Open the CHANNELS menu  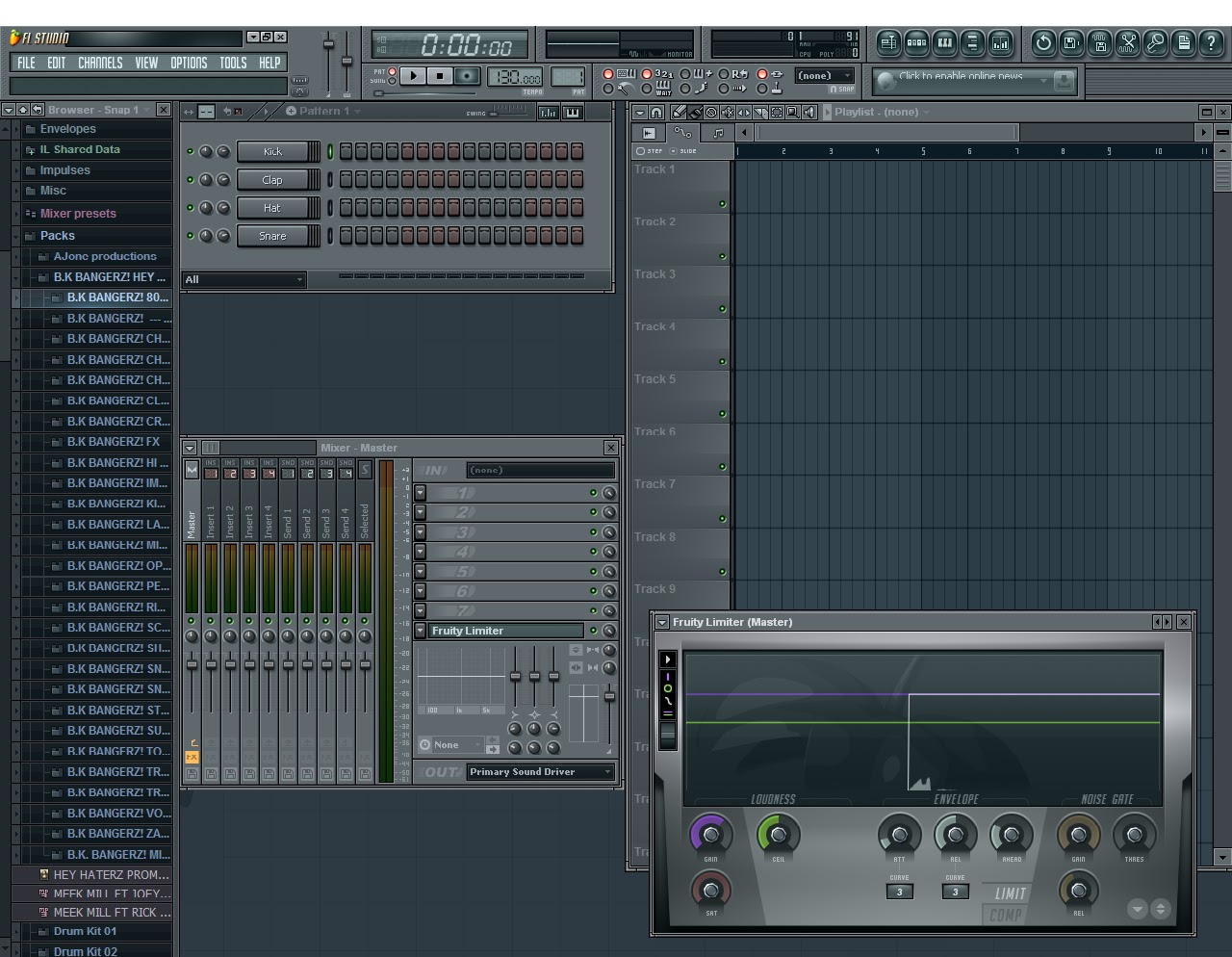pyautogui.click(x=100, y=62)
